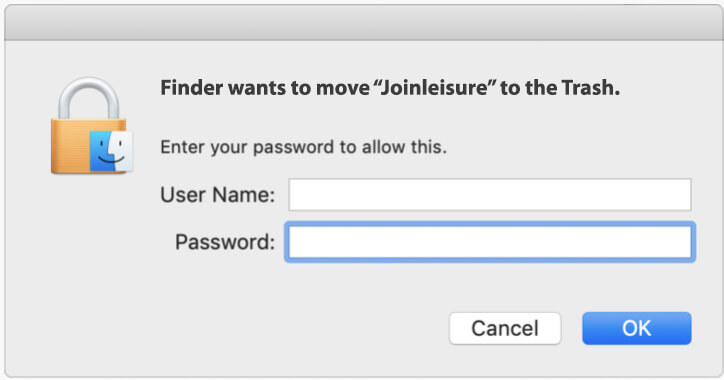Cancel the move to Trash request
This screenshot has width=724, height=380.
coord(505,328)
